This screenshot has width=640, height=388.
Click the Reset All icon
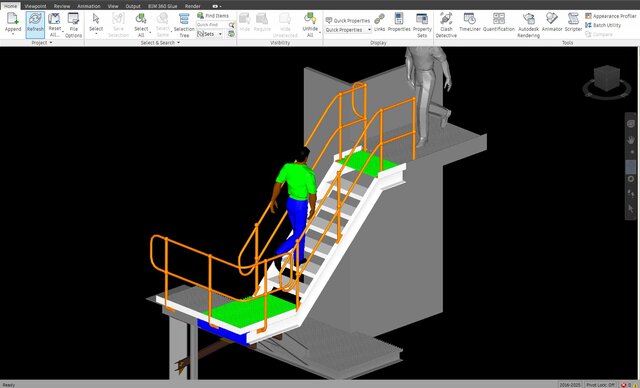coord(54,18)
